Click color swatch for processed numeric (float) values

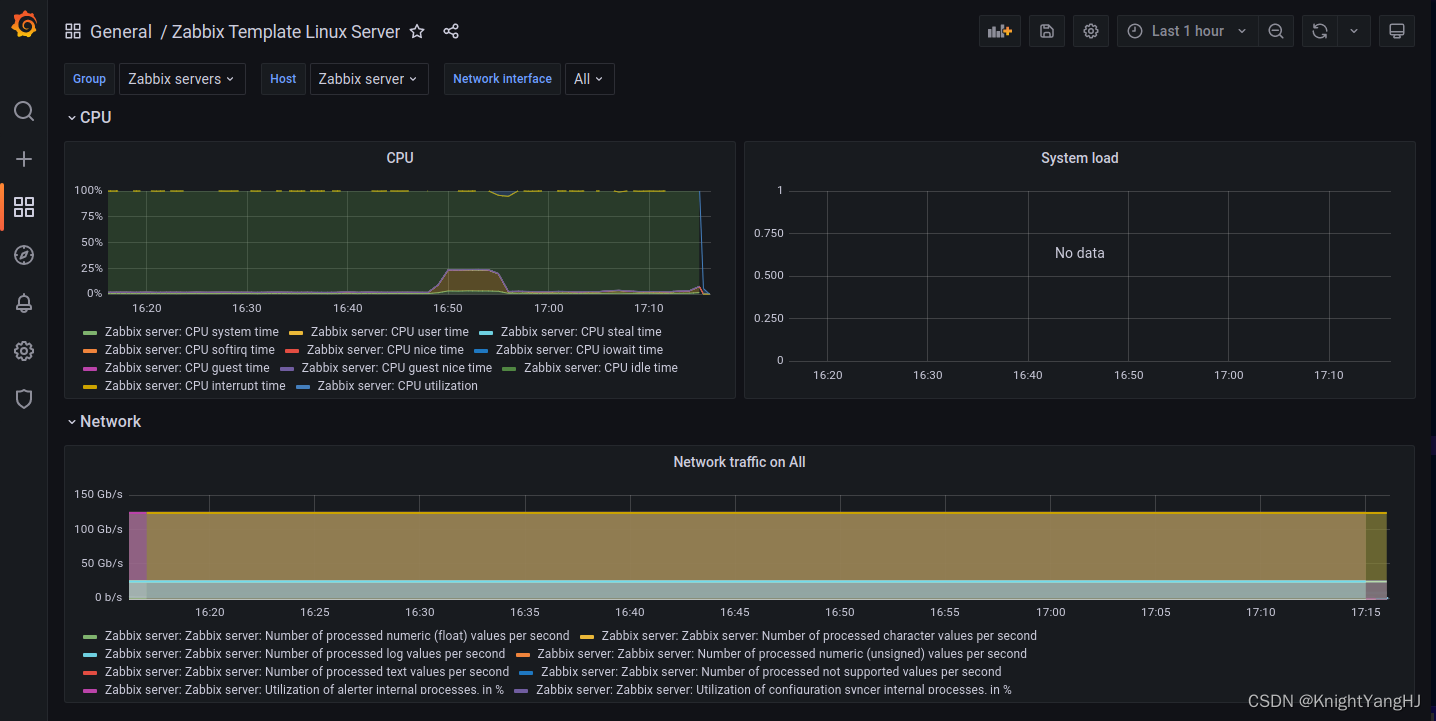(90, 636)
